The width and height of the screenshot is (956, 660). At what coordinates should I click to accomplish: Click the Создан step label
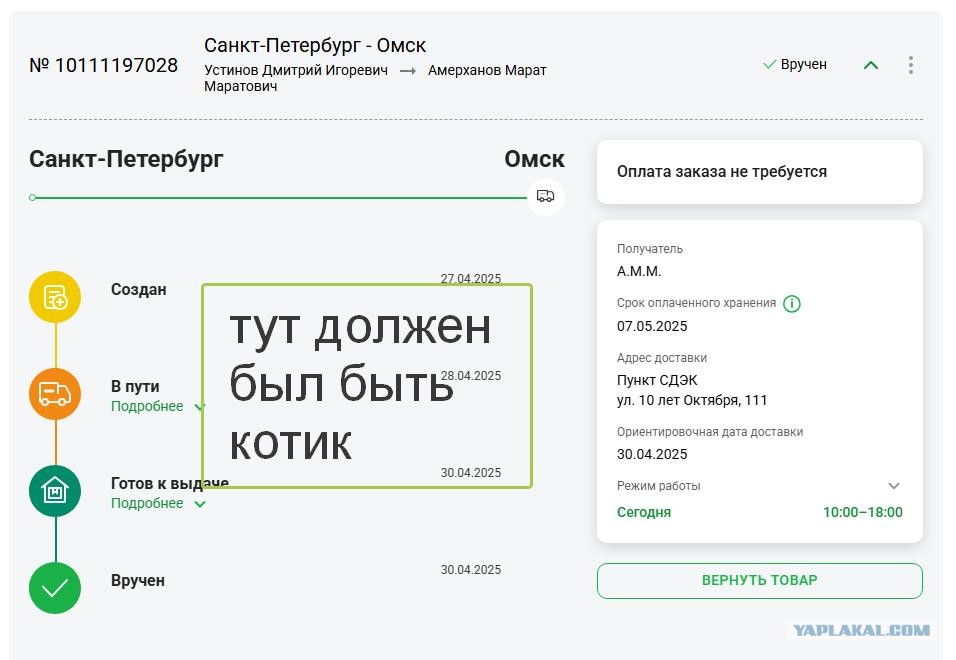coord(138,289)
